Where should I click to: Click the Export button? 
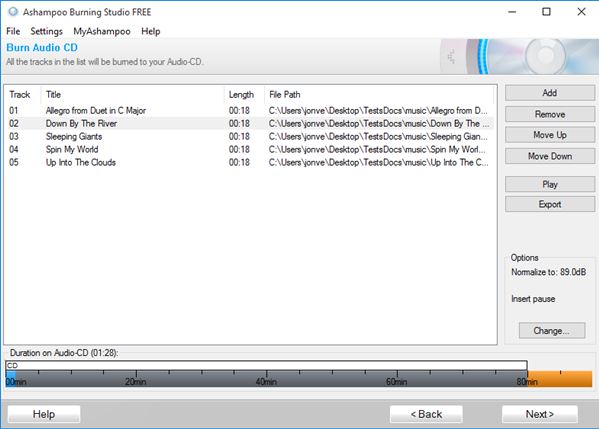(x=550, y=204)
